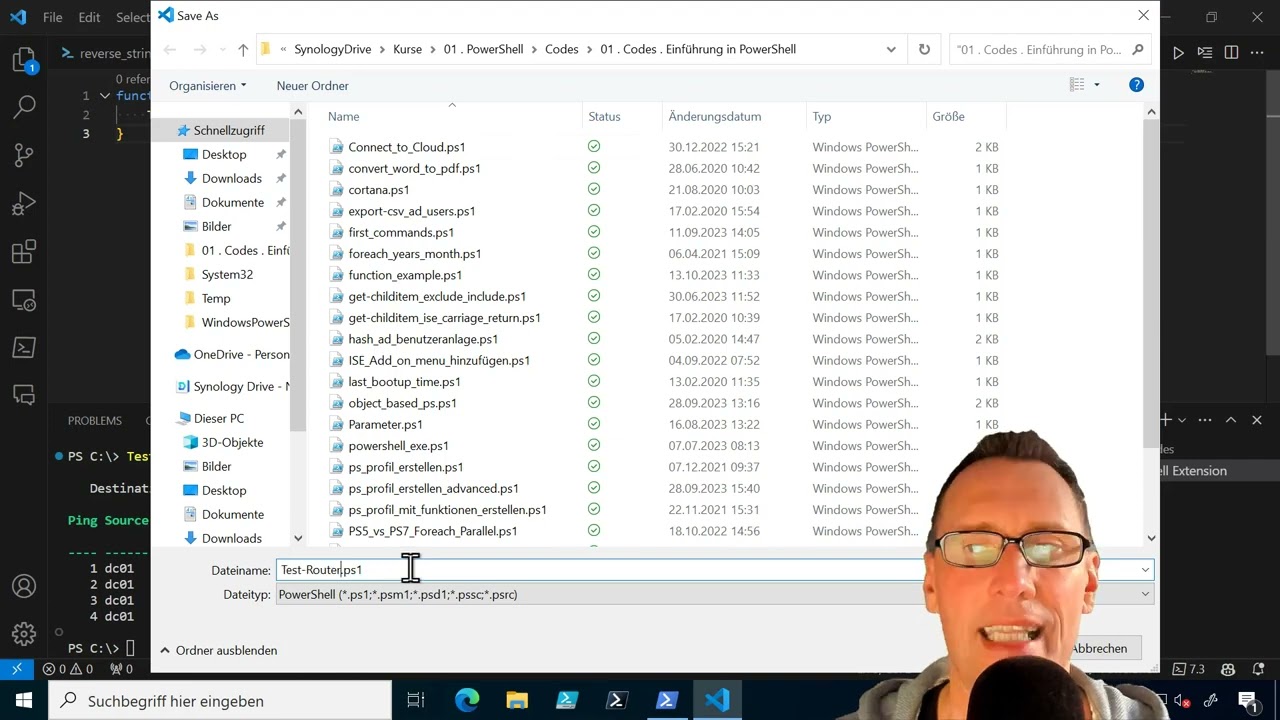Screen dimensions: 1280x720
Task: Select the file last_bootup_time.ps1
Action: (x=404, y=382)
